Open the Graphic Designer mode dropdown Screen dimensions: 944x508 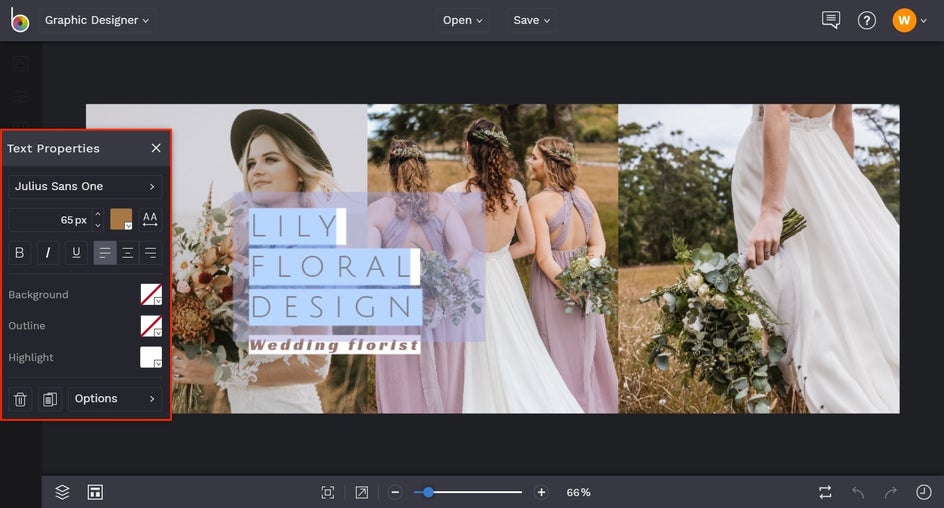[x=96, y=20]
